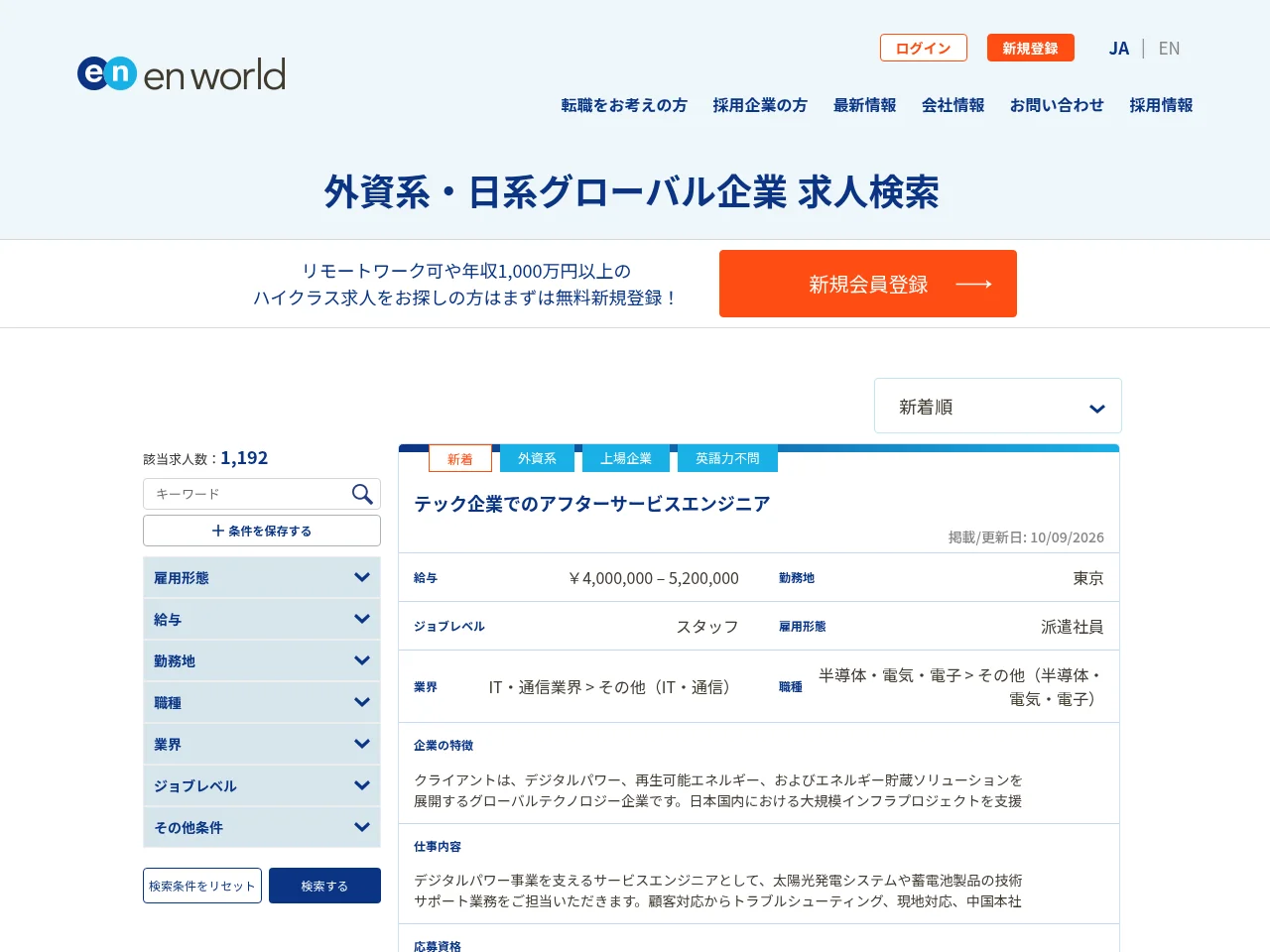Click 条件を保存する button
The width and height of the screenshot is (1270, 952).
click(x=262, y=531)
